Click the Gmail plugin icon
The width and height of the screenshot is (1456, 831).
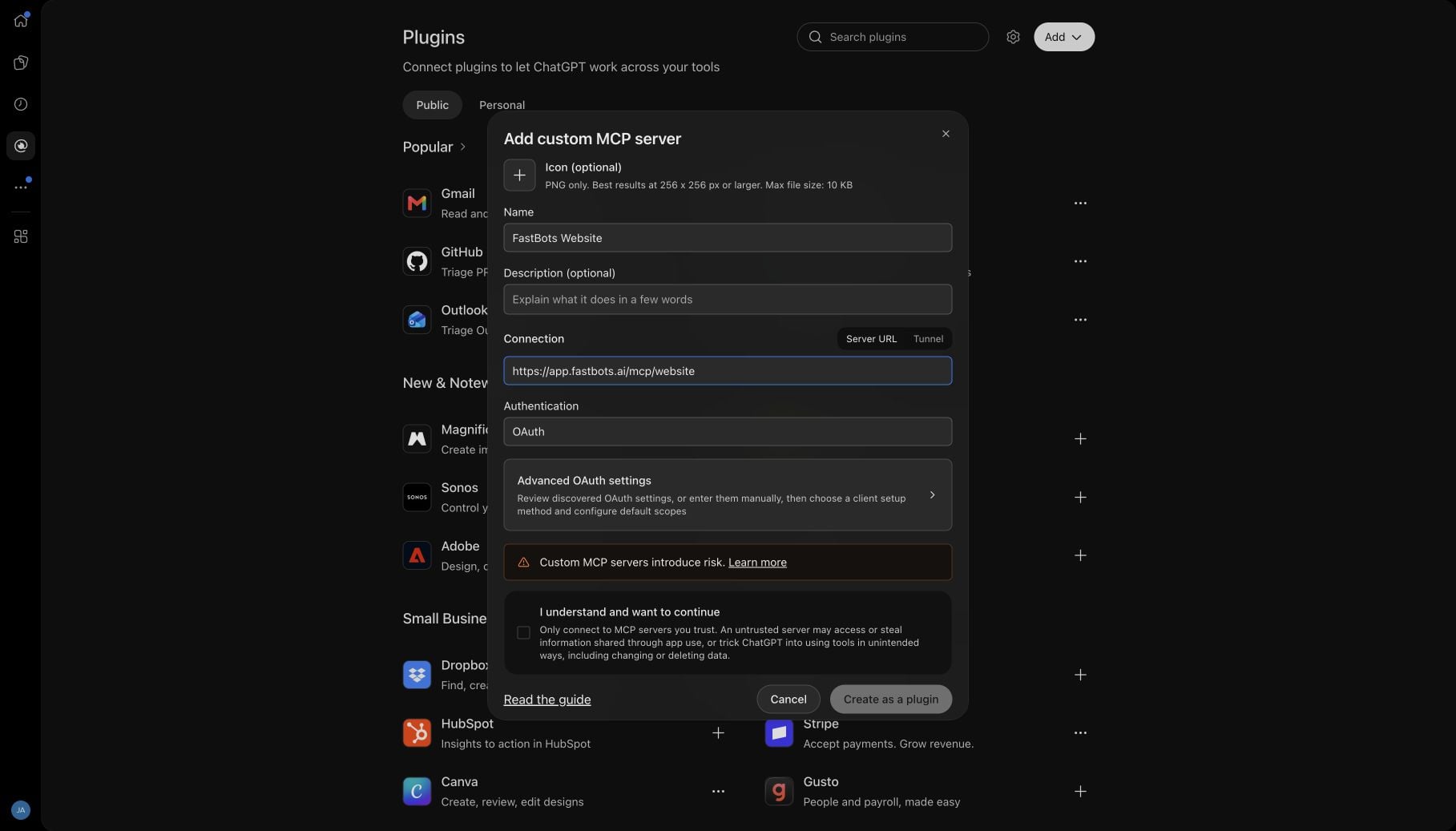(x=417, y=203)
